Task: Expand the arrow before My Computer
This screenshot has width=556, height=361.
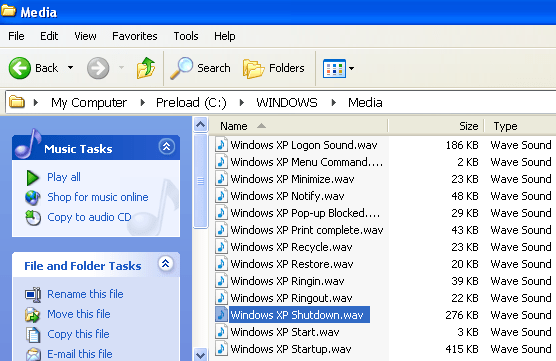Action: click(36, 102)
